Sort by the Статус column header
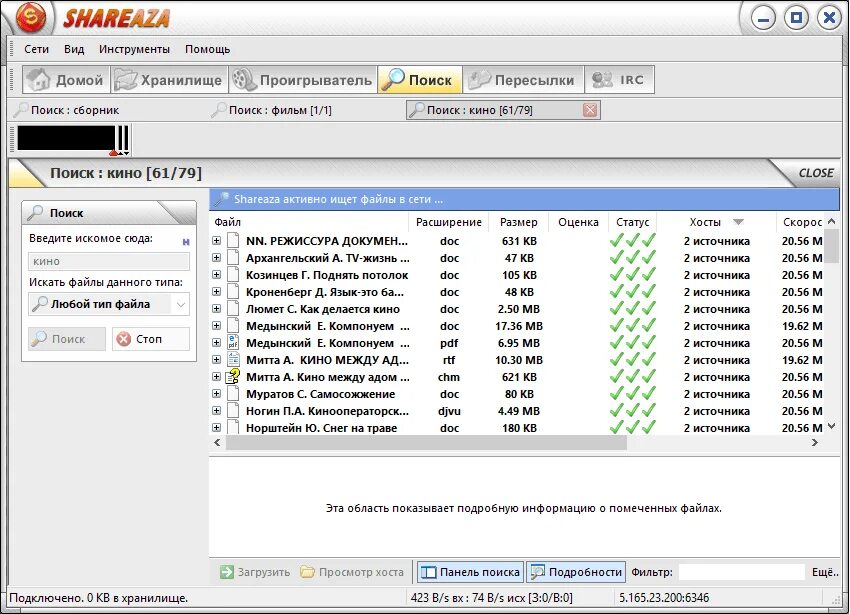 (632, 222)
